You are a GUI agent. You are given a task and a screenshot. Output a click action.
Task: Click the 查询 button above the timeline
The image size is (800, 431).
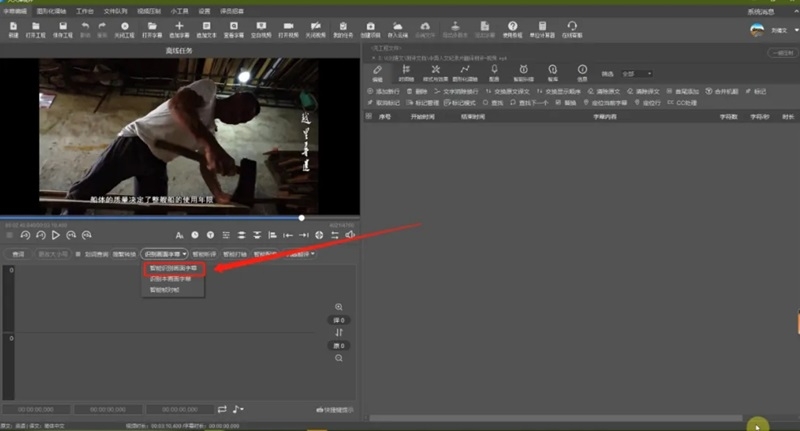[17, 254]
